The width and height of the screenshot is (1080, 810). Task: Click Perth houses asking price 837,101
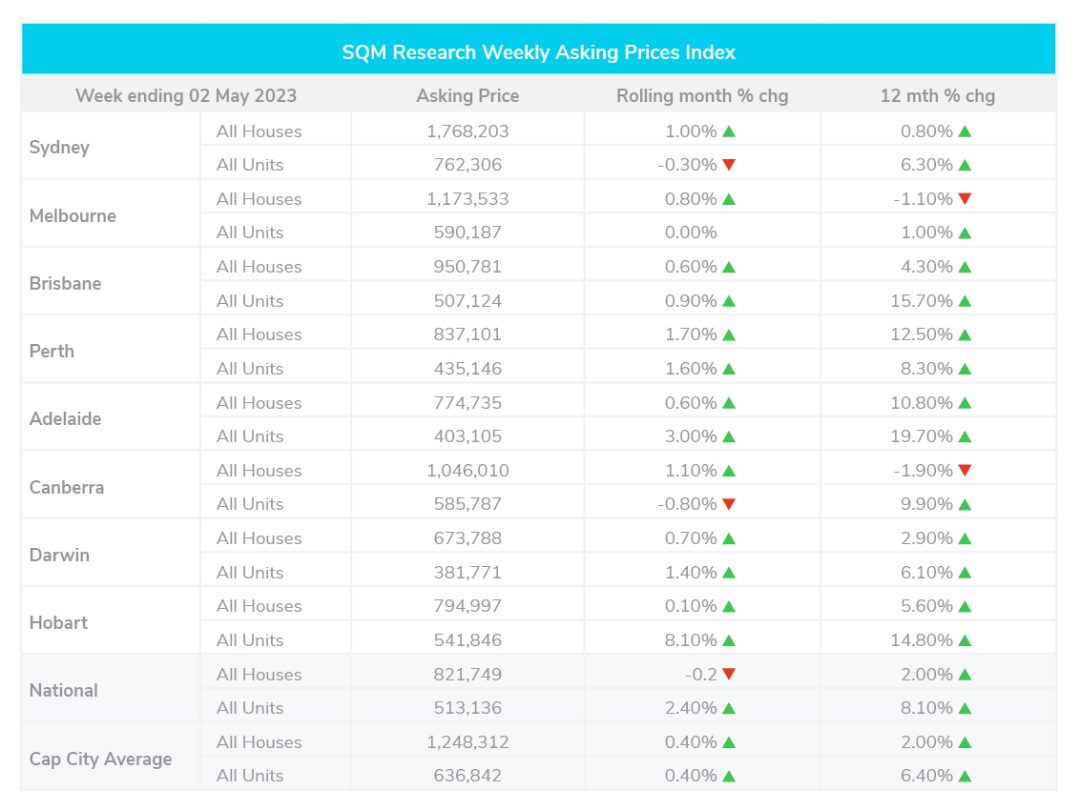pos(468,334)
